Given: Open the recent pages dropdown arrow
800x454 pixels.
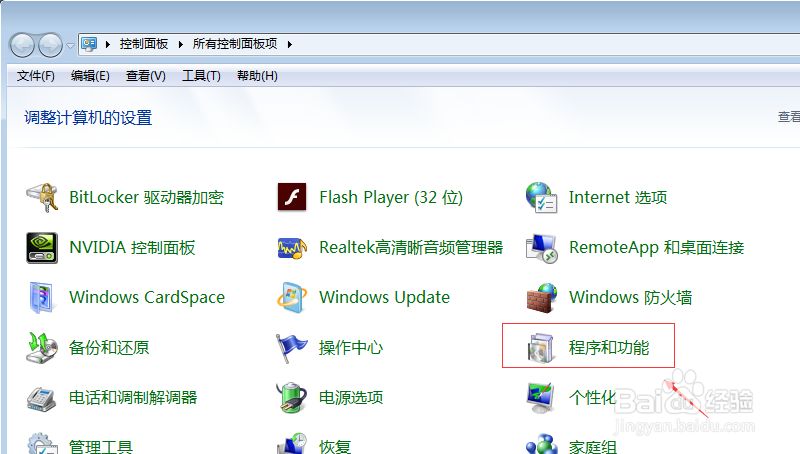Looking at the screenshot, I should point(70,46).
